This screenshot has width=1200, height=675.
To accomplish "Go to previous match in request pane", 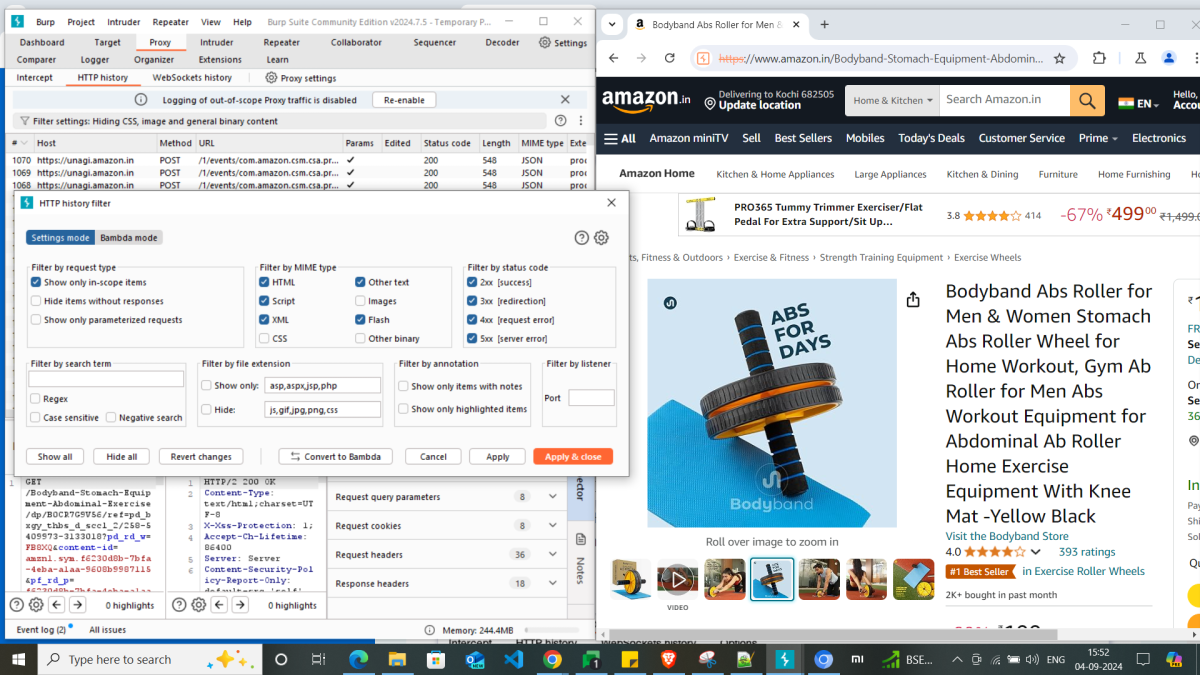I will pyautogui.click(x=55, y=605).
